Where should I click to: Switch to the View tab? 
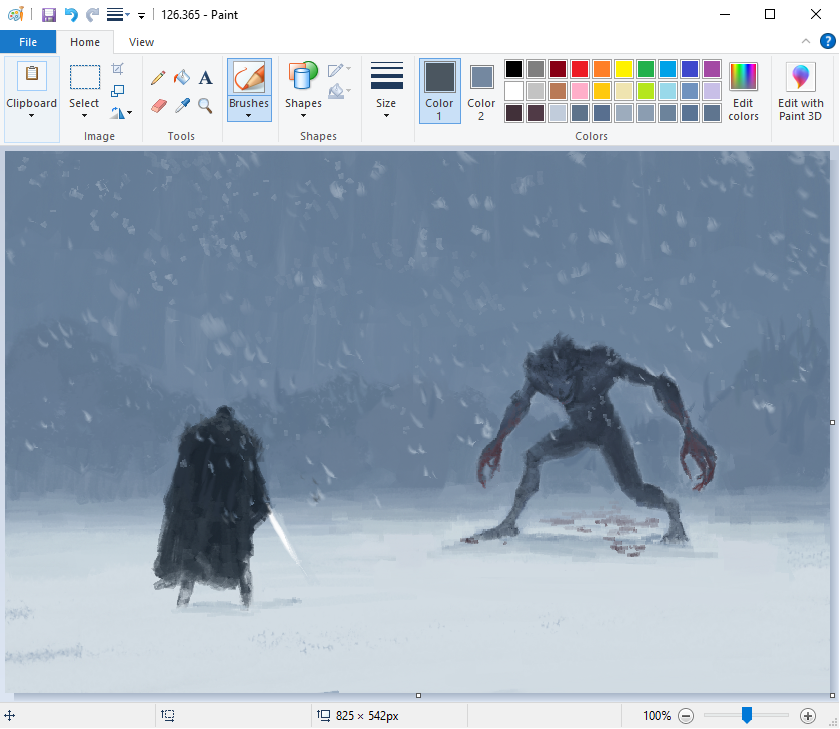pos(141,42)
